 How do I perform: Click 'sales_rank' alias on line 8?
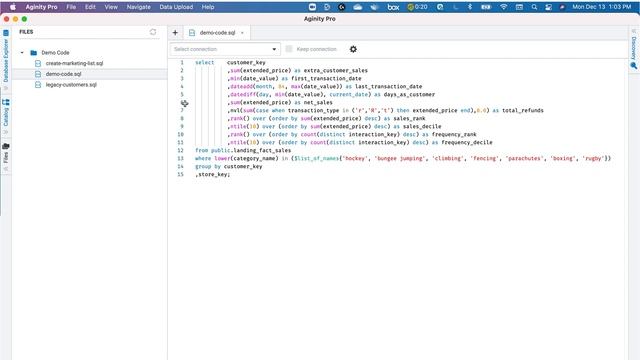[x=409, y=118]
